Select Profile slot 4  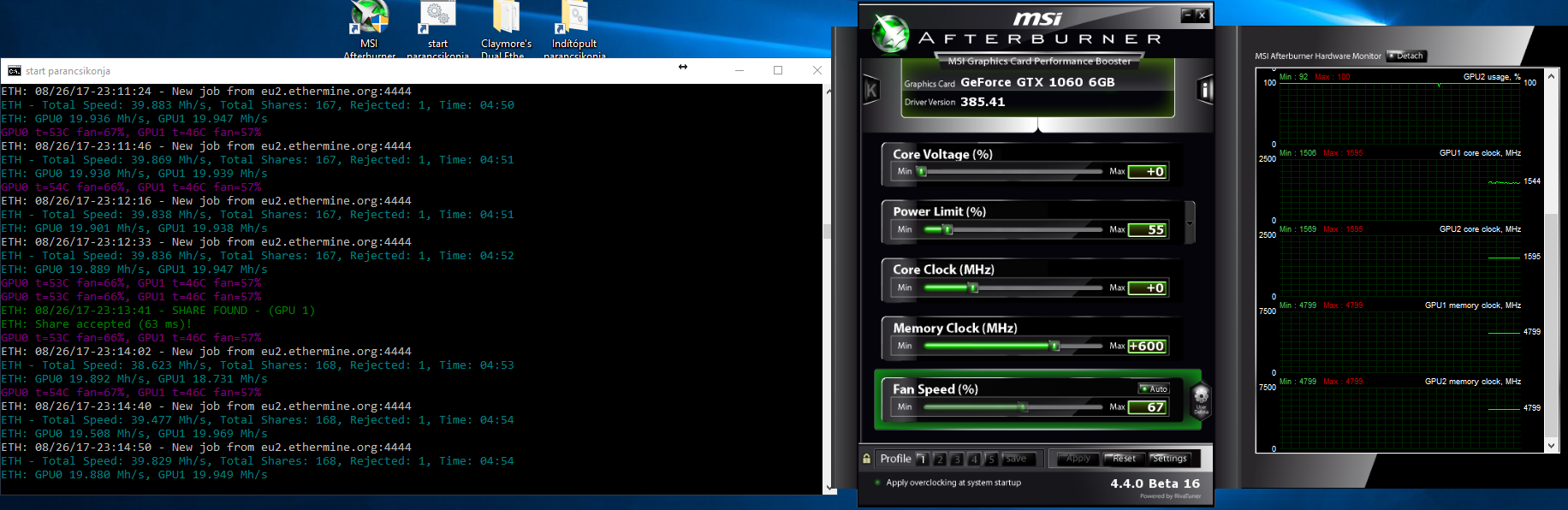973,459
